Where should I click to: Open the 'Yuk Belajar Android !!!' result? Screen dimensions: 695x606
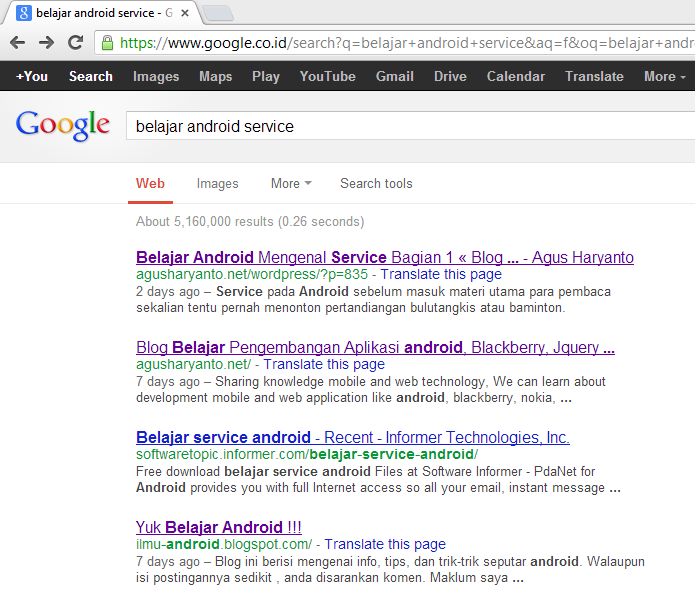point(219,527)
